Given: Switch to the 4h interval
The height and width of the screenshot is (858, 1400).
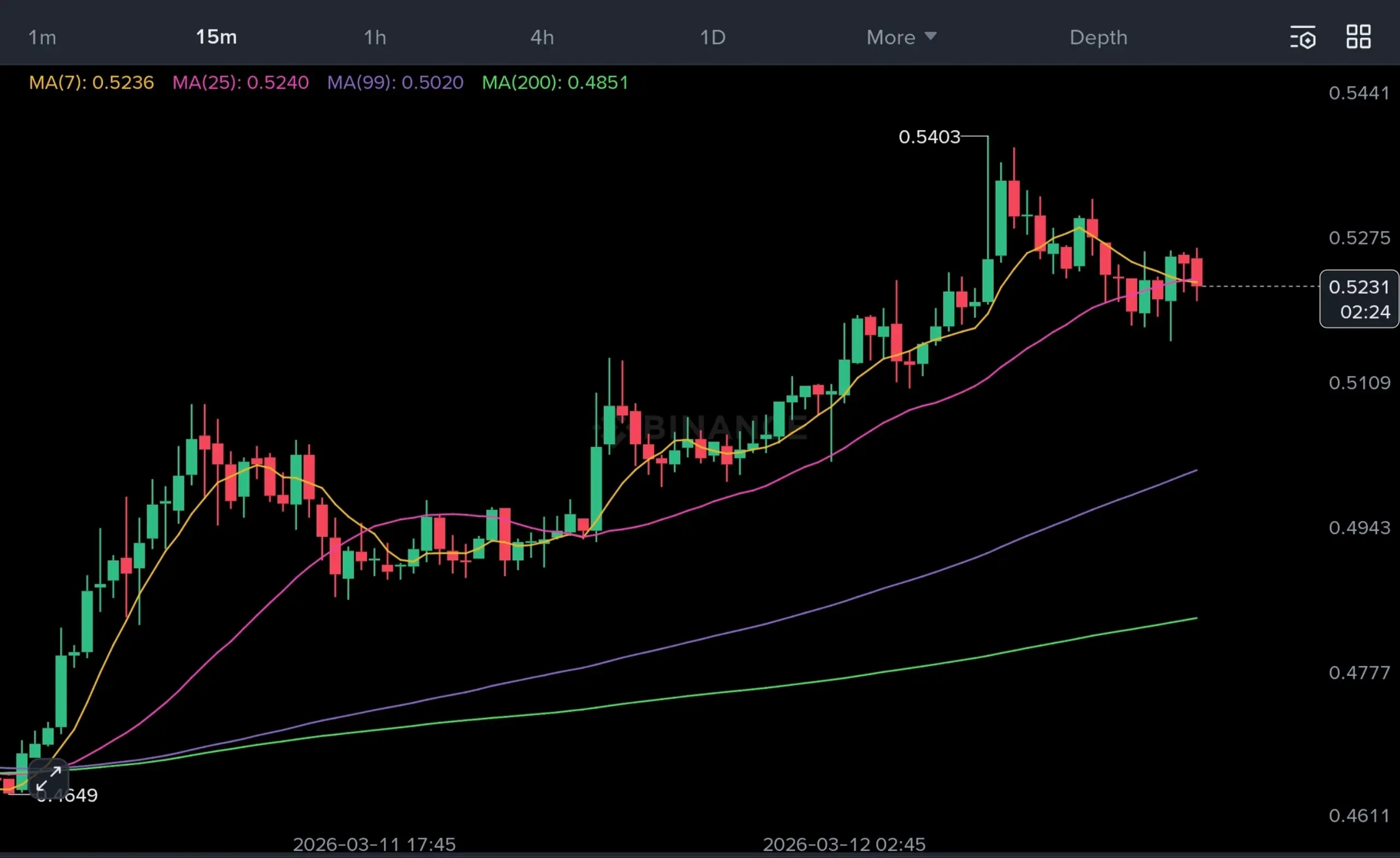Looking at the screenshot, I should (542, 38).
